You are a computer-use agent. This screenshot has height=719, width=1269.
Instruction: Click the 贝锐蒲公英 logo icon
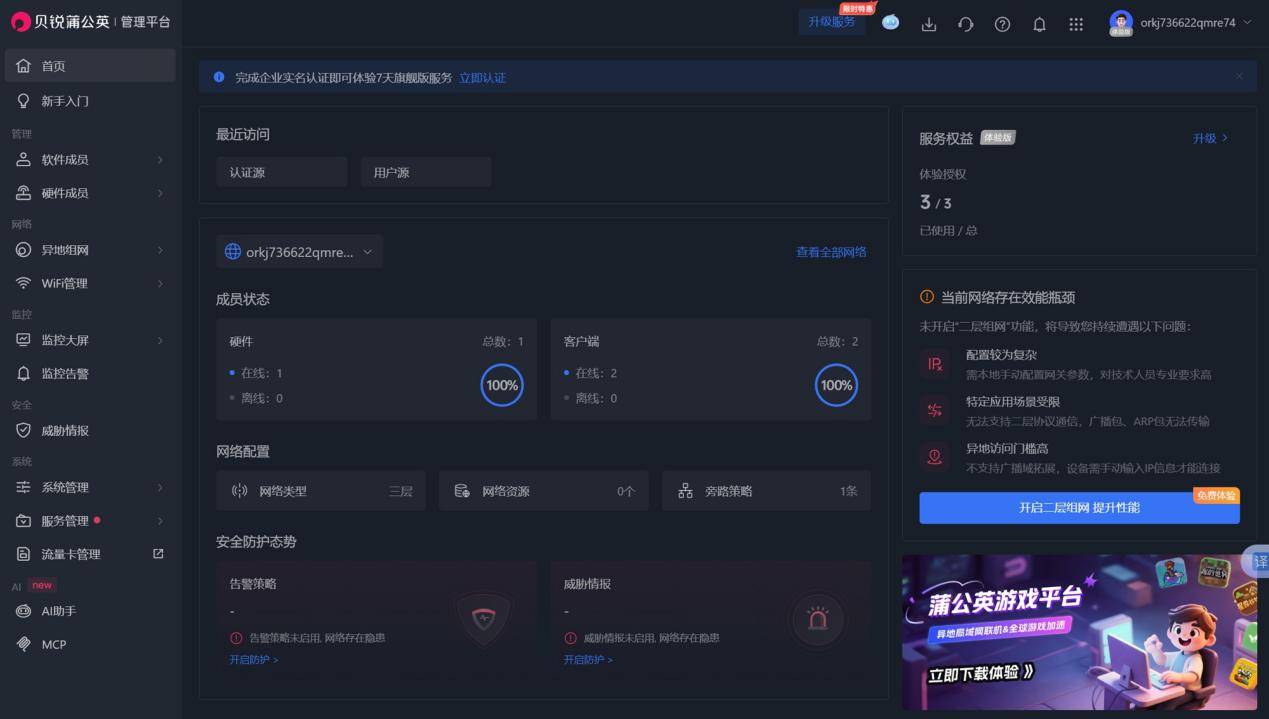(x=21, y=22)
